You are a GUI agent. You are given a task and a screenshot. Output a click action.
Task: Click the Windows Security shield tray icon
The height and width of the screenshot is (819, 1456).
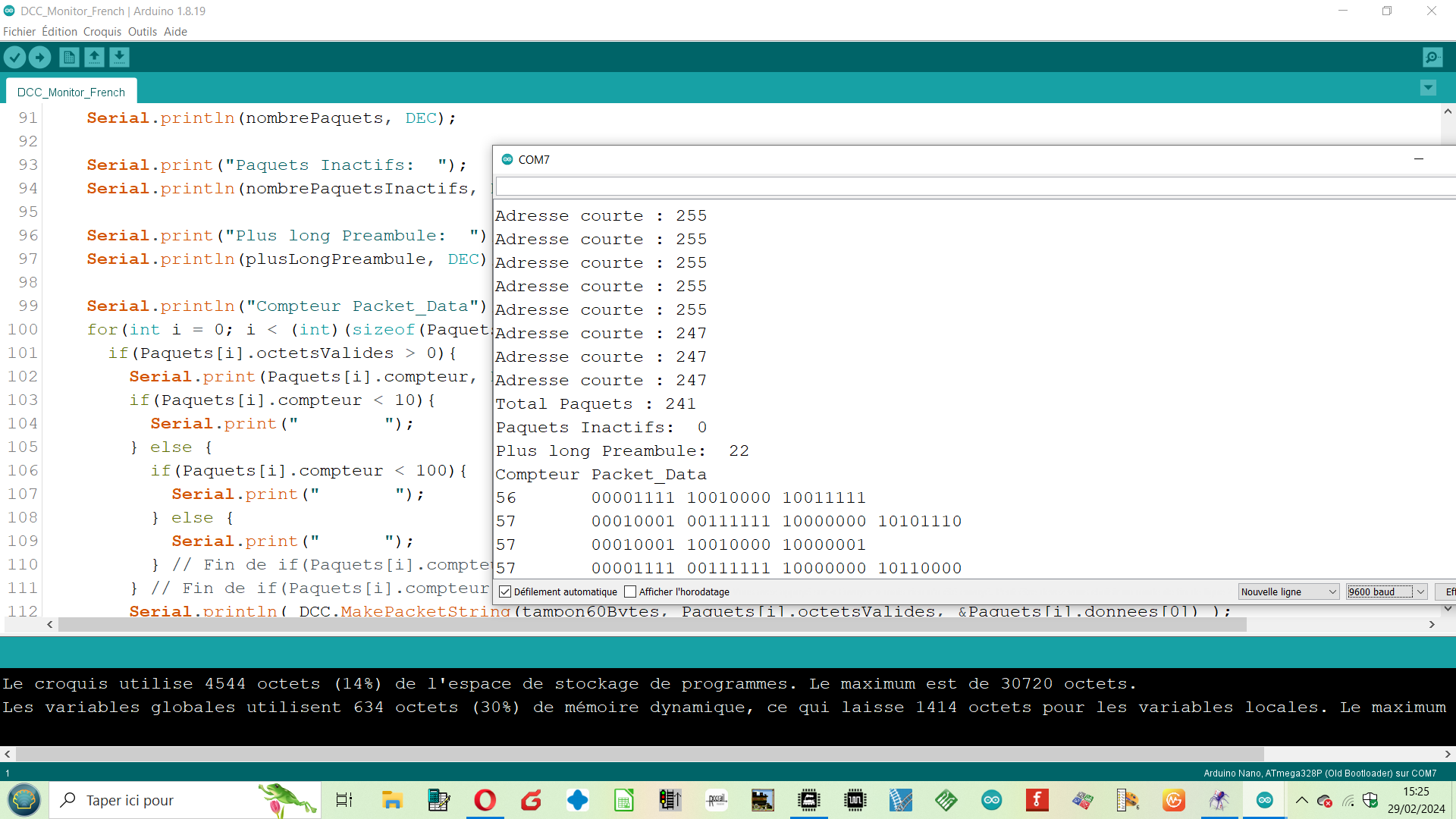click(x=1370, y=800)
